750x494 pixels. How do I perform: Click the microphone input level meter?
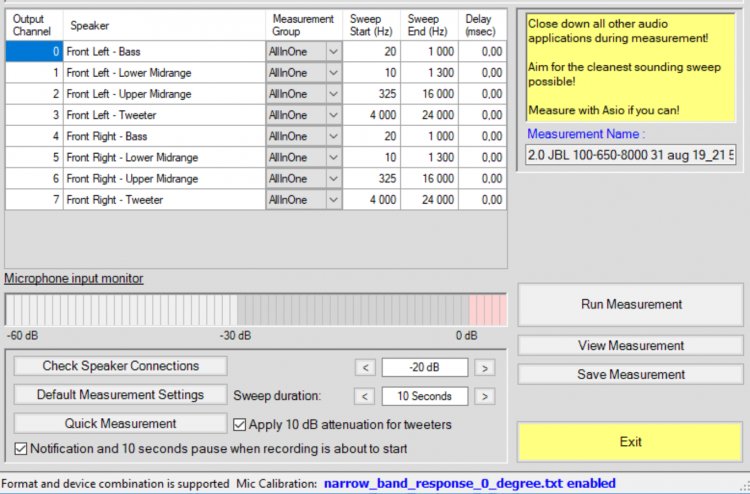(255, 309)
